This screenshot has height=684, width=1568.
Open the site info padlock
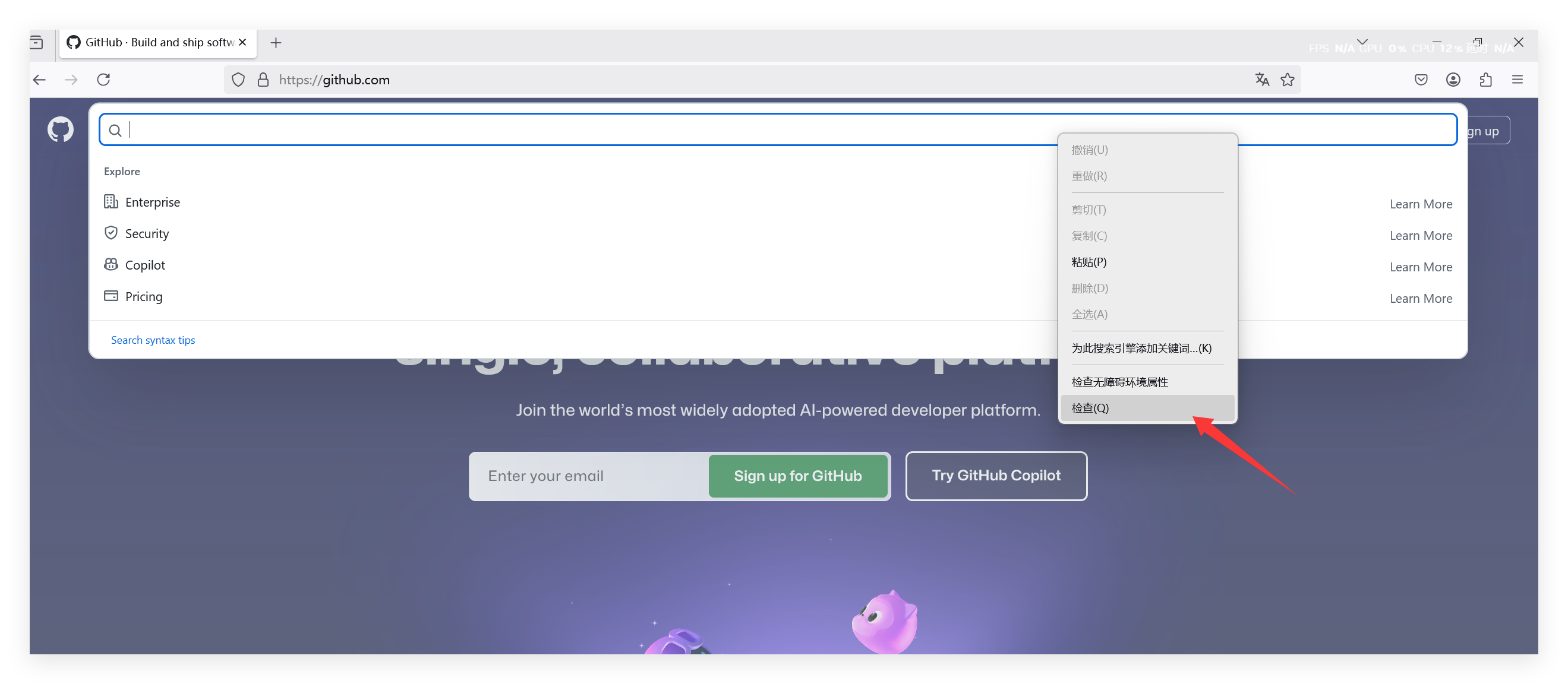point(263,80)
